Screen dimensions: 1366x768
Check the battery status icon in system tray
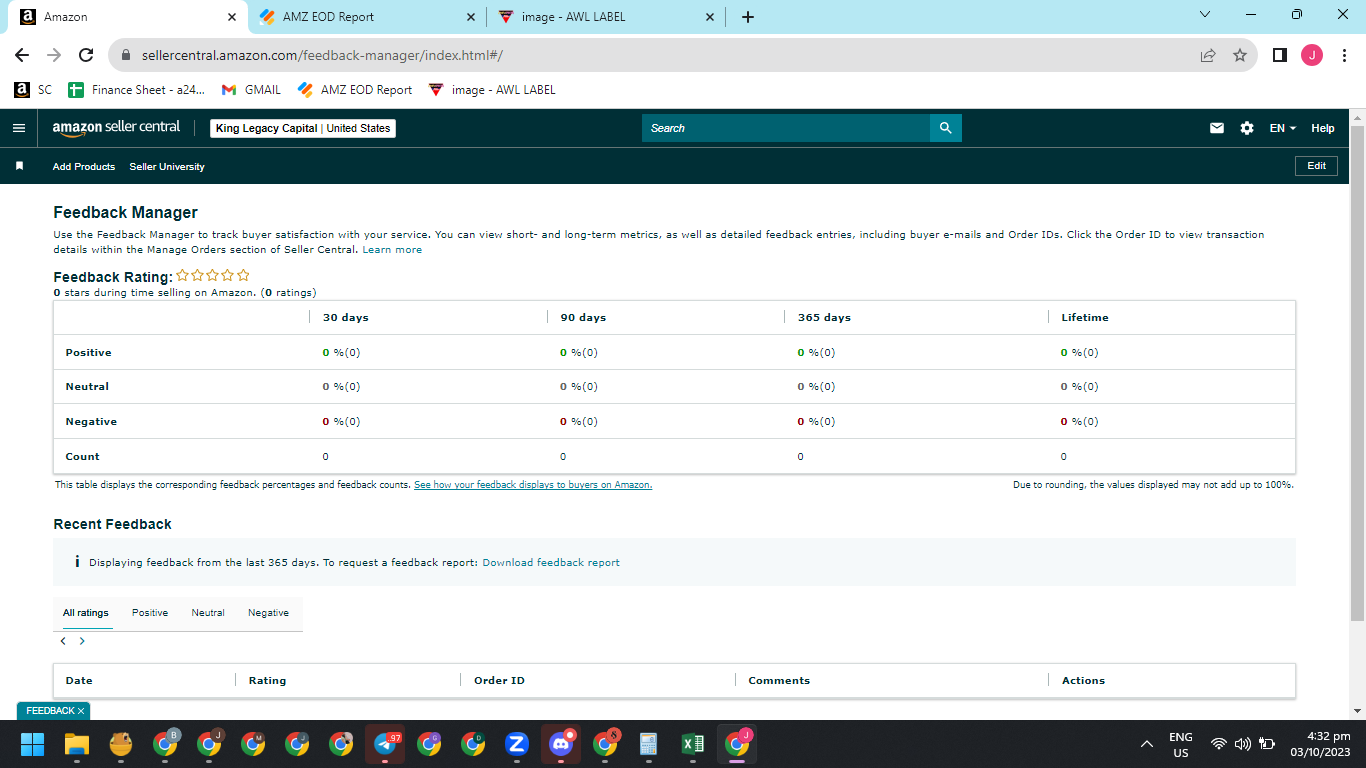click(x=1267, y=744)
